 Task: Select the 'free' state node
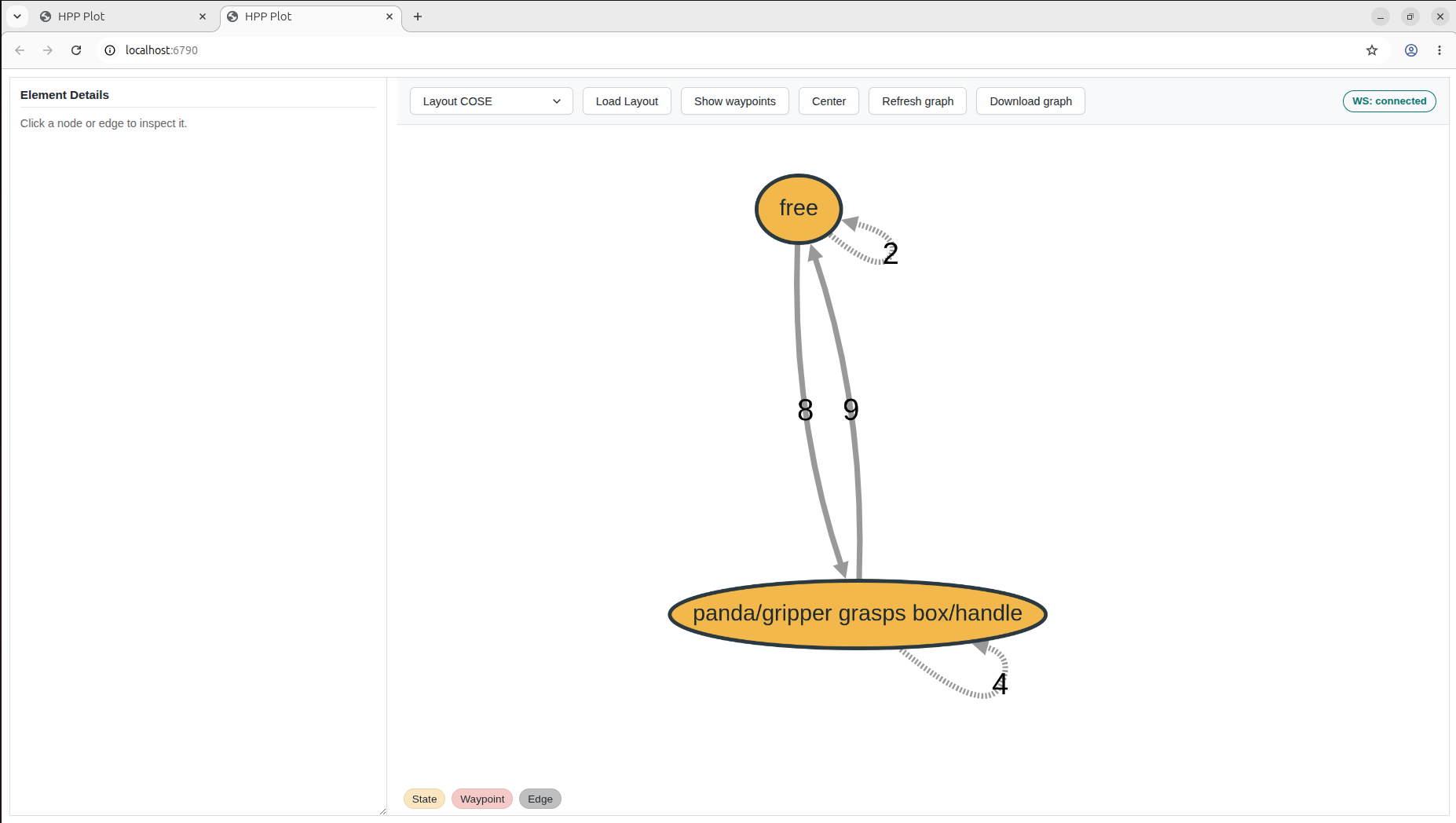coord(799,209)
